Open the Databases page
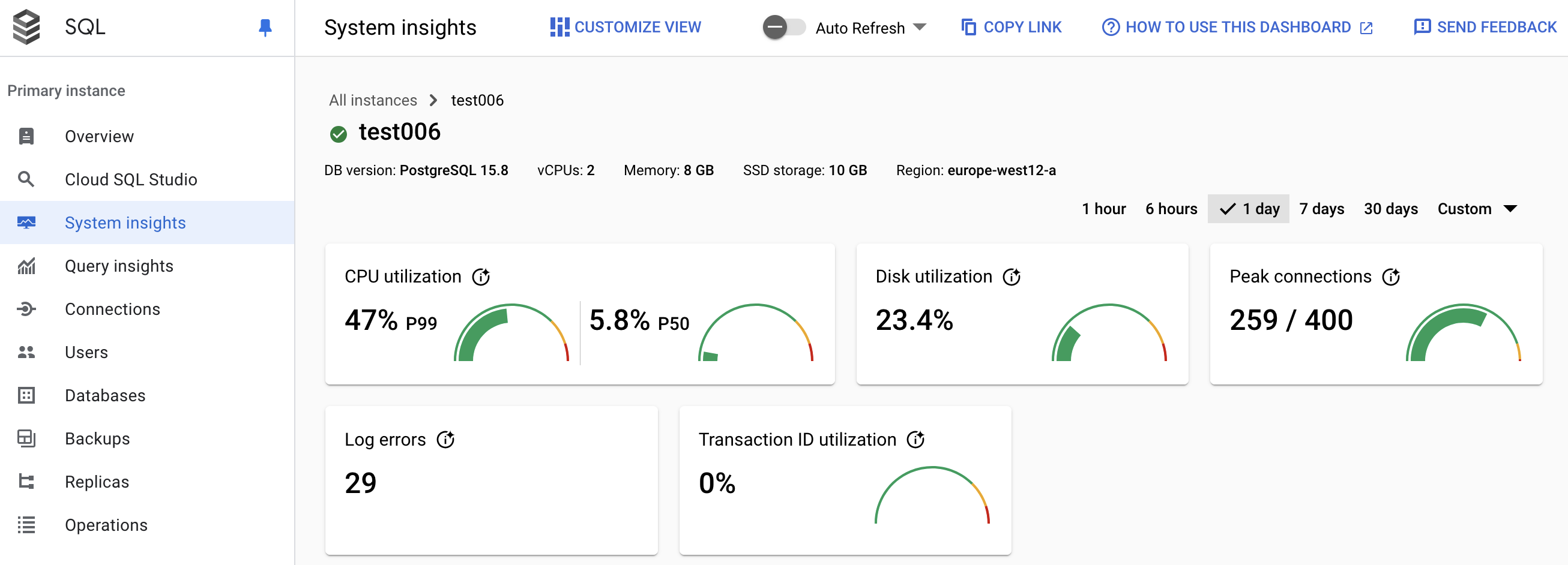The height and width of the screenshot is (565, 1568). coord(146,395)
